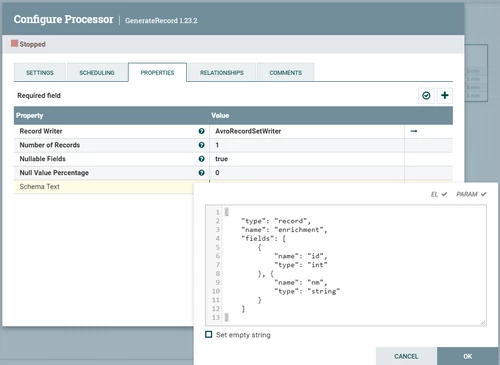
Task: Click the Value column header
Action: click(x=220, y=116)
